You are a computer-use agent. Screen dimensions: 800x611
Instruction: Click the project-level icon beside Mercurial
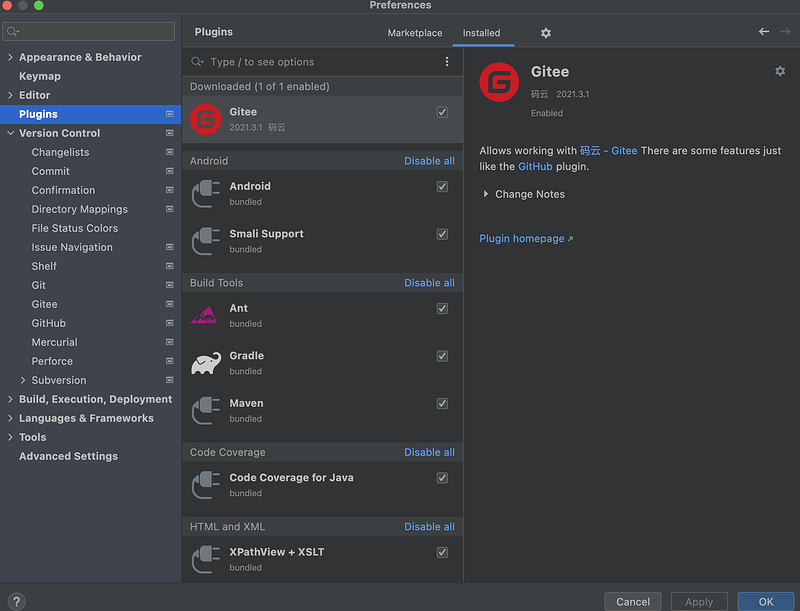(170, 342)
